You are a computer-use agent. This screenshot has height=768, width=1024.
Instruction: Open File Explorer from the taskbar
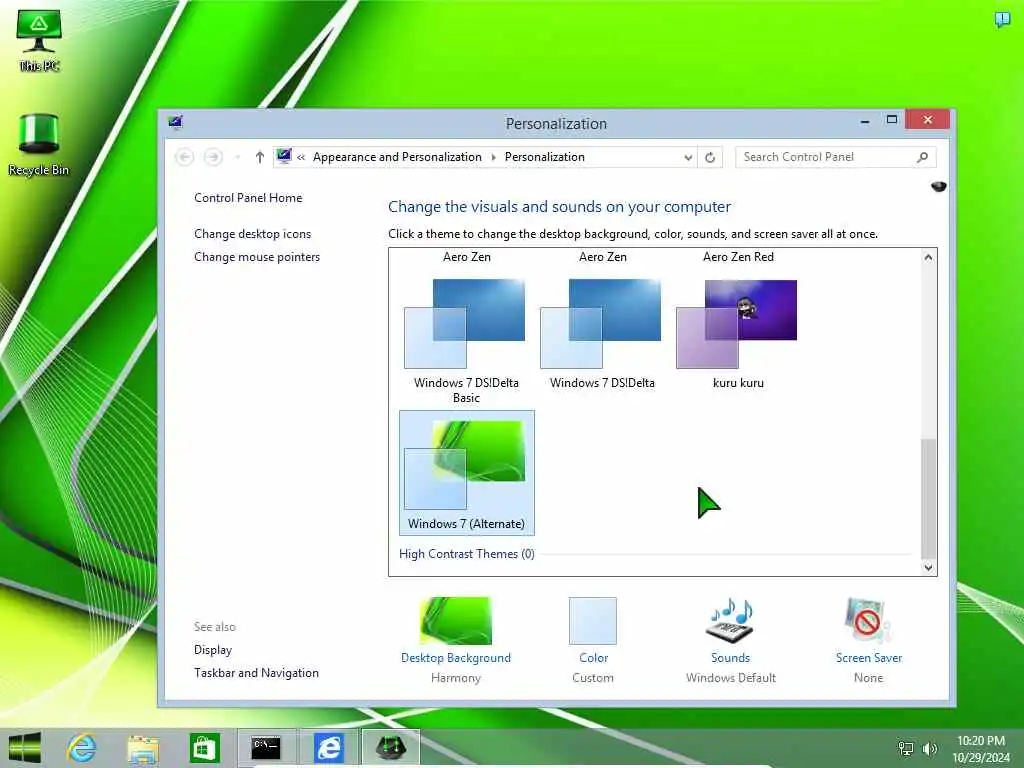[x=143, y=748]
